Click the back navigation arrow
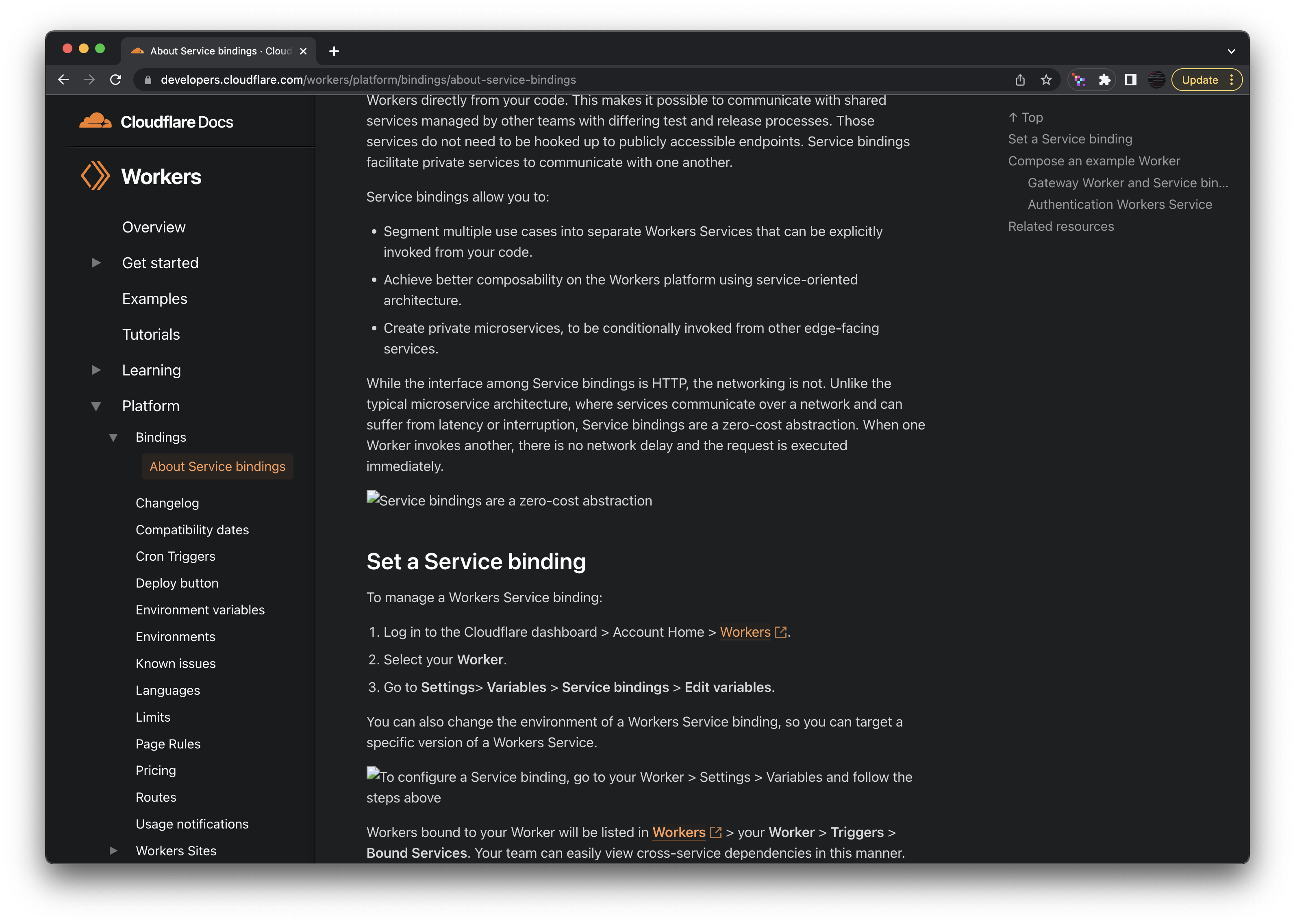Image resolution: width=1295 pixels, height=924 pixels. click(x=63, y=80)
